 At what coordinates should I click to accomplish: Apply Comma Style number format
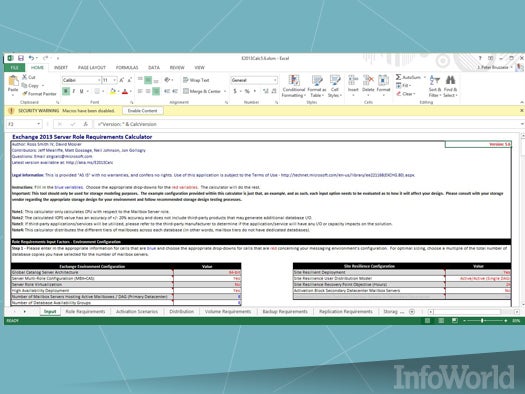pyautogui.click(x=255, y=91)
